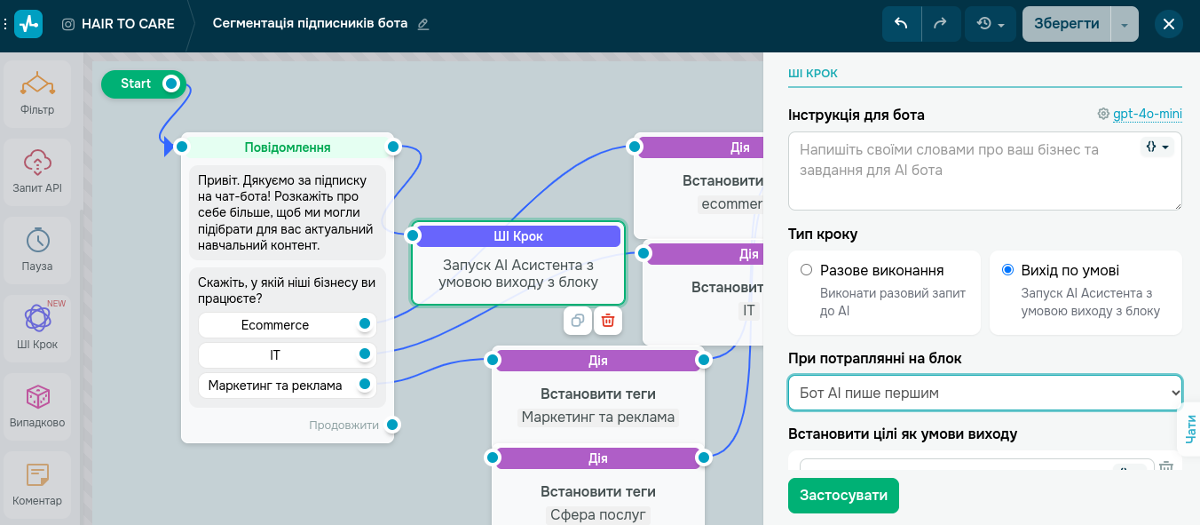Save flow with Зберегти button
1200x525 pixels.
1066,23
